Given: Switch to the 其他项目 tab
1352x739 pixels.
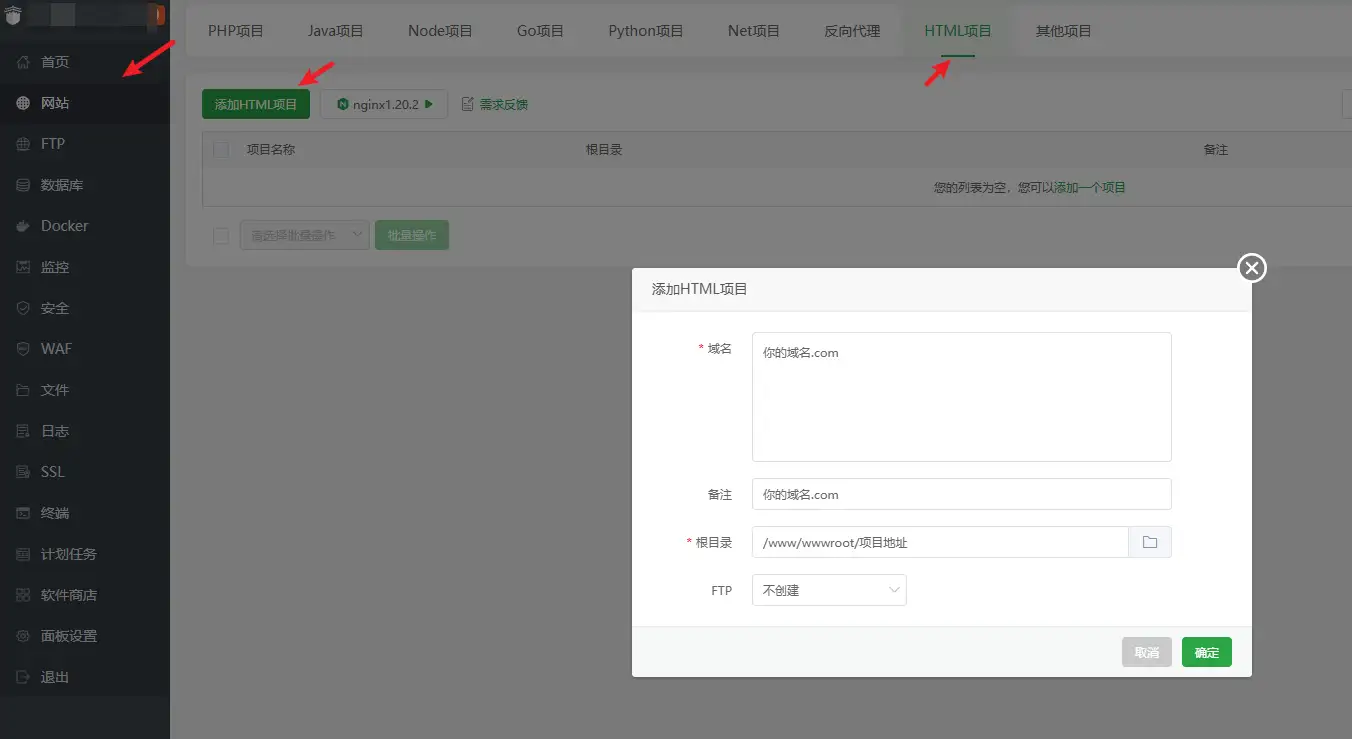Looking at the screenshot, I should click(x=1064, y=31).
